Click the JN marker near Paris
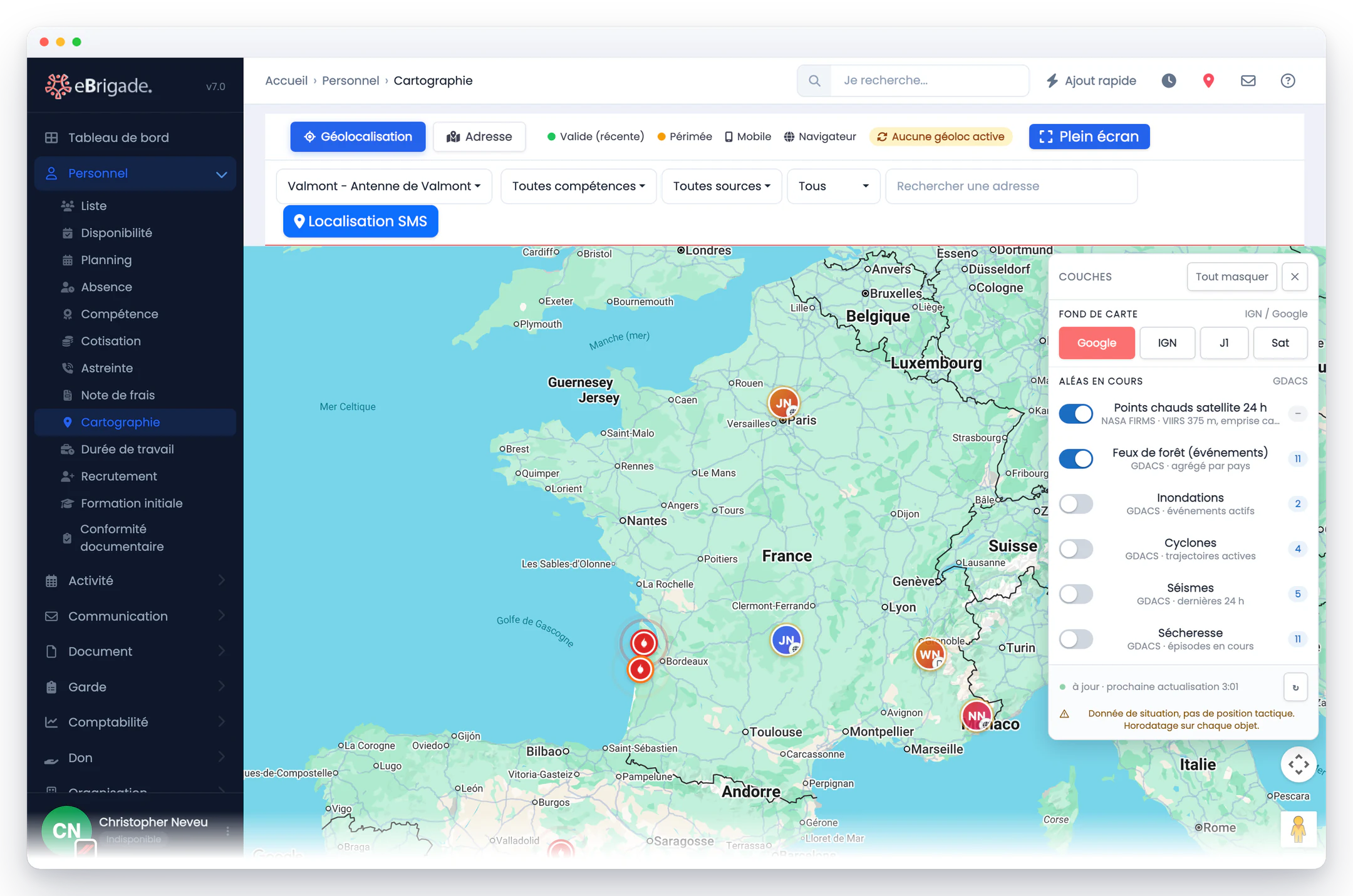 tap(783, 403)
